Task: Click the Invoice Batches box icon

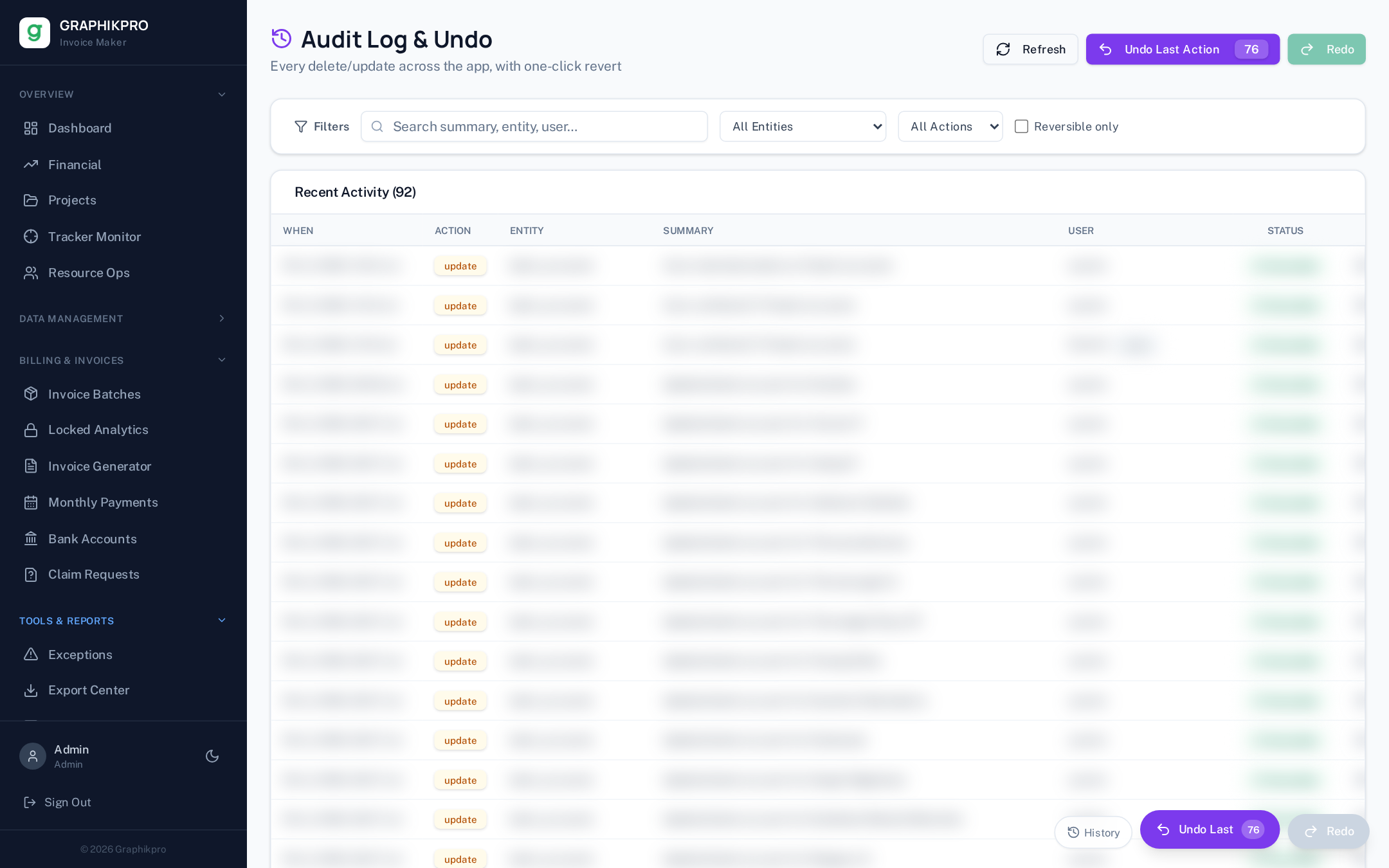Action: point(31,393)
